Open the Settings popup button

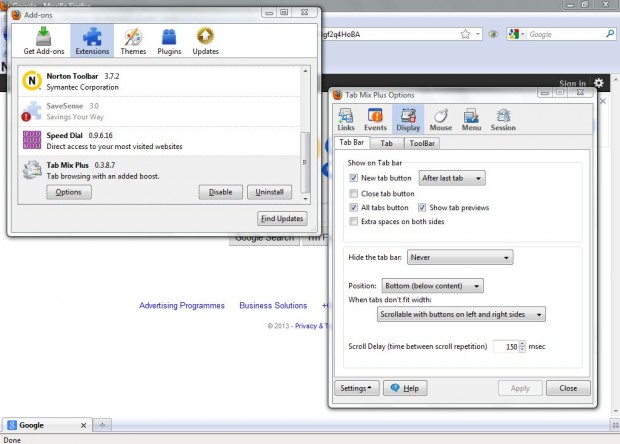[357, 388]
